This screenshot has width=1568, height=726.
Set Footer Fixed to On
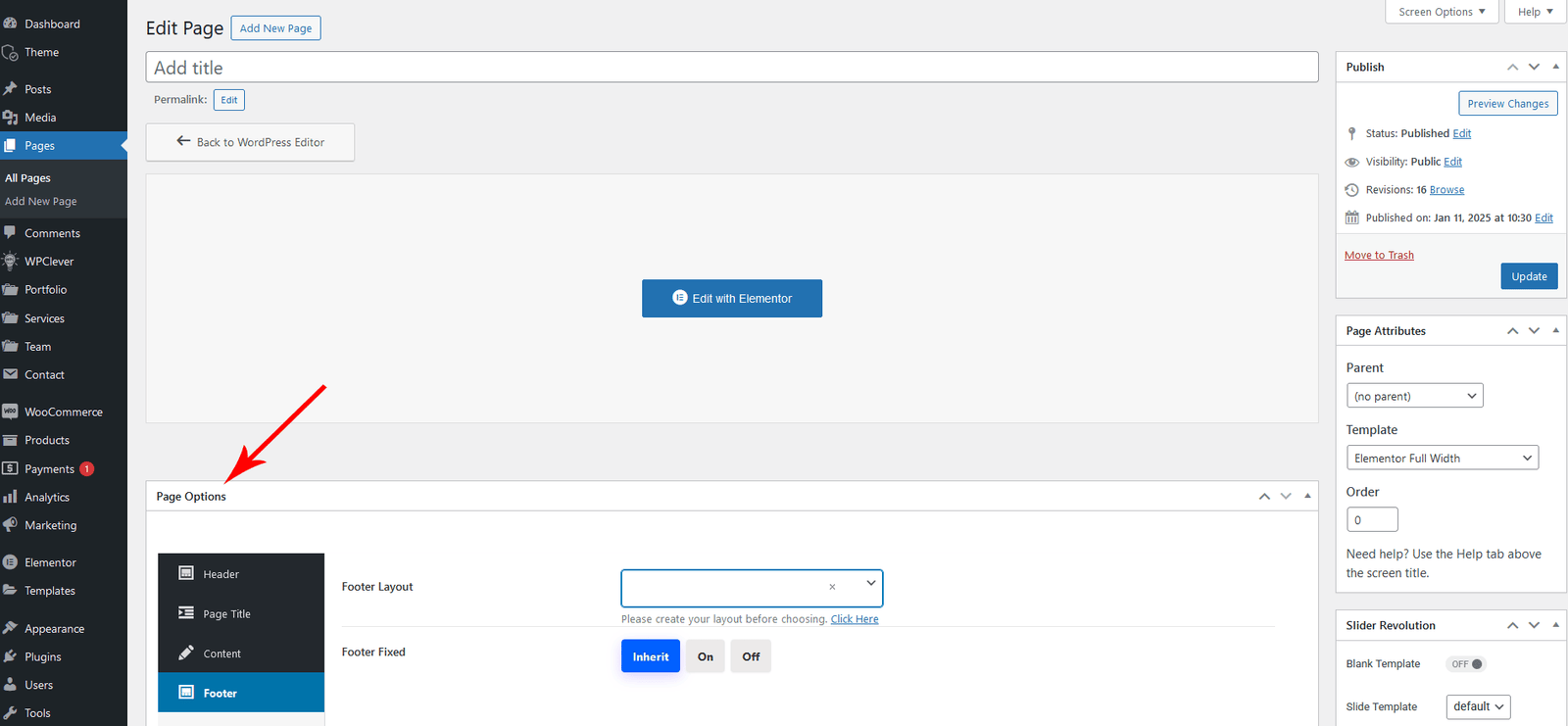tap(706, 656)
